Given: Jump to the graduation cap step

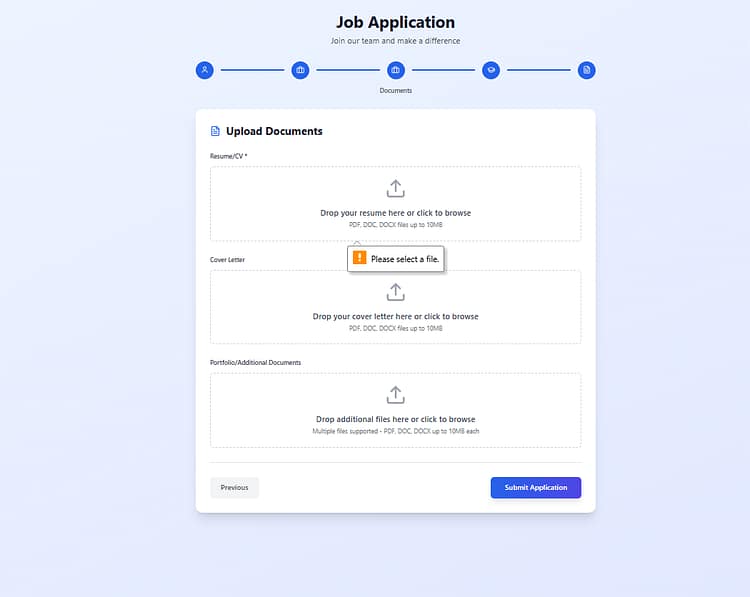Looking at the screenshot, I should point(491,70).
